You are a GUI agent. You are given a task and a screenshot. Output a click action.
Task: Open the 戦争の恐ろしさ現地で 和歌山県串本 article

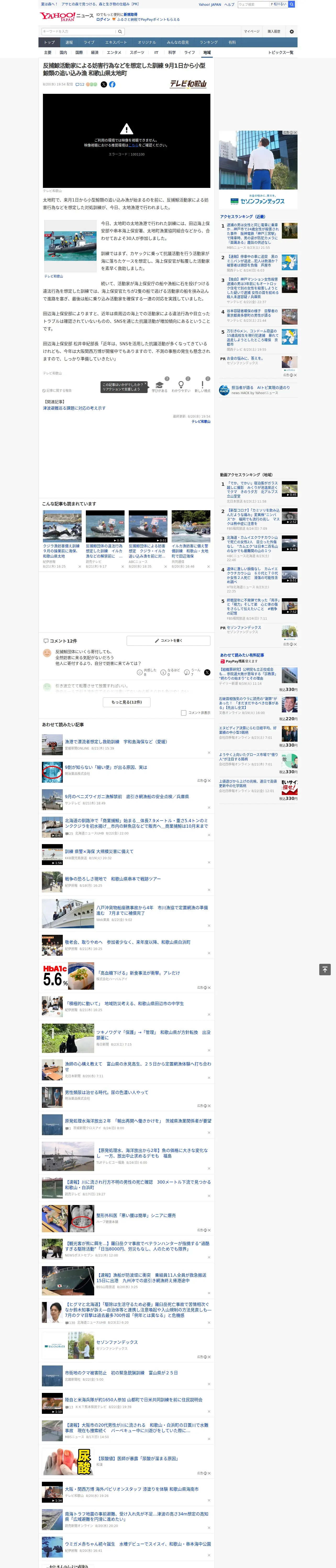coord(113,878)
